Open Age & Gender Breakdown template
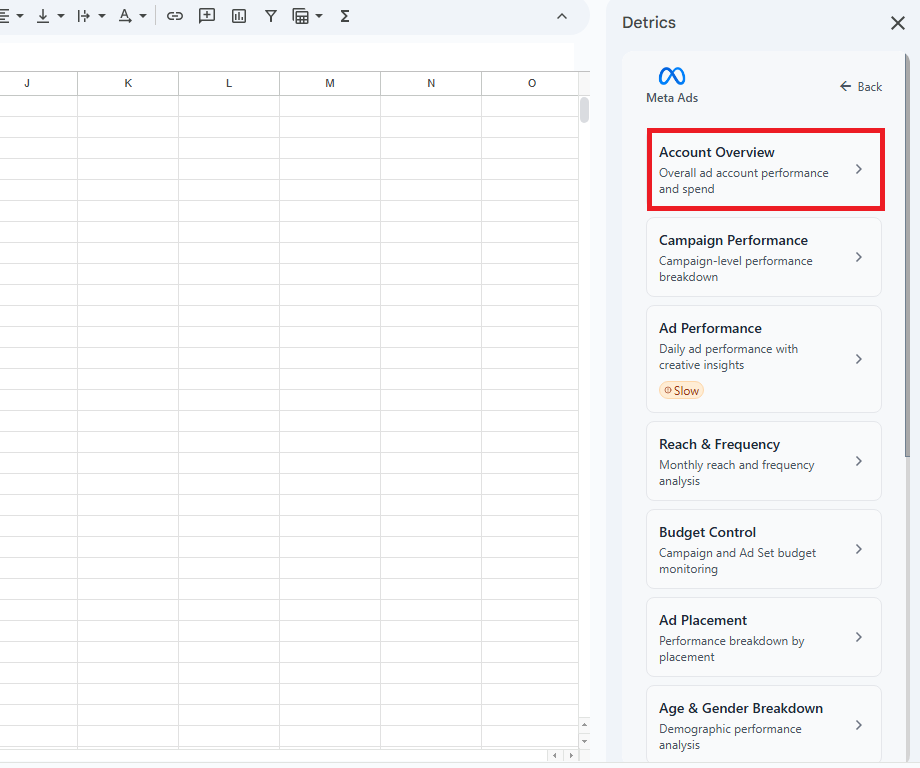920x768 pixels. tap(764, 725)
